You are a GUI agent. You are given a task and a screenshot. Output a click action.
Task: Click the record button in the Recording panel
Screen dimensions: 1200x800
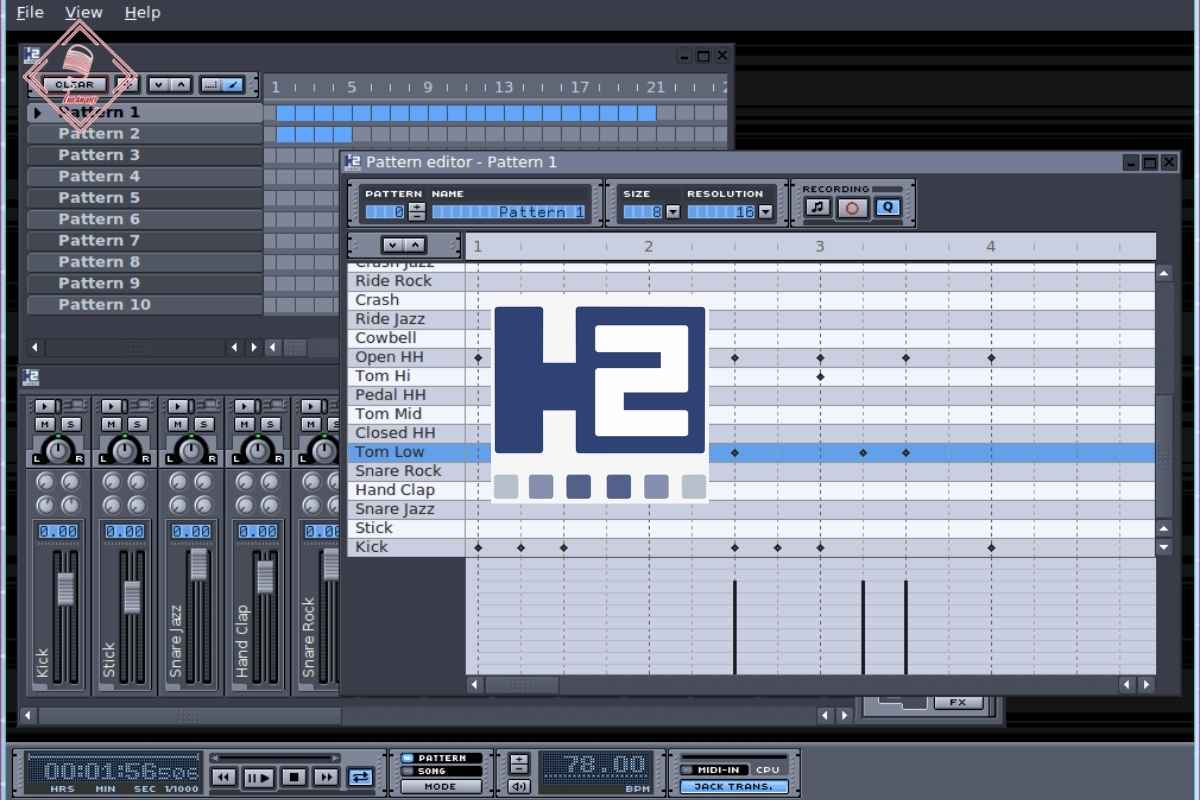[852, 208]
